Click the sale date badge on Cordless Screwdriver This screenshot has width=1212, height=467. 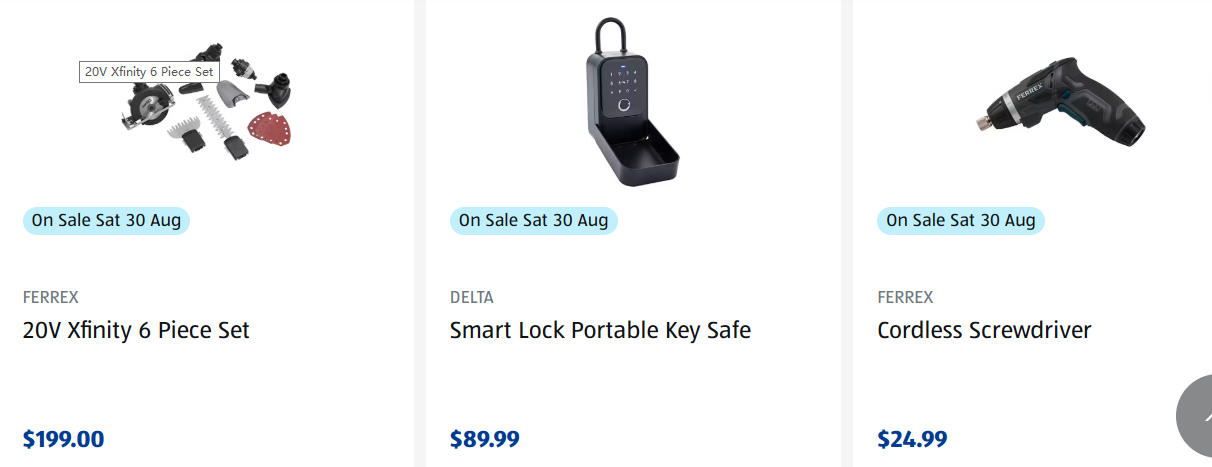click(x=960, y=220)
